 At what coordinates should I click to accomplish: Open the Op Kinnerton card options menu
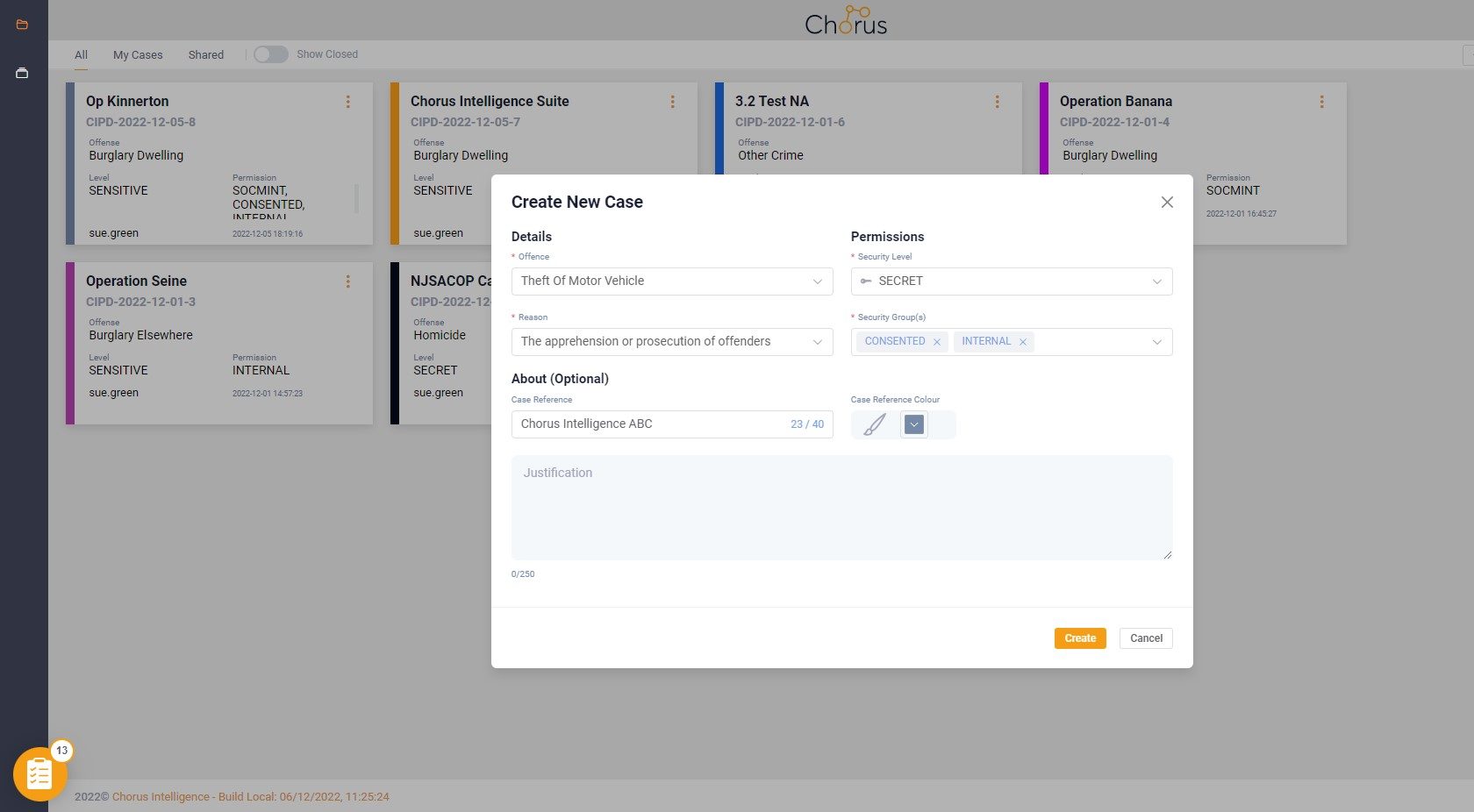pyautogui.click(x=348, y=102)
